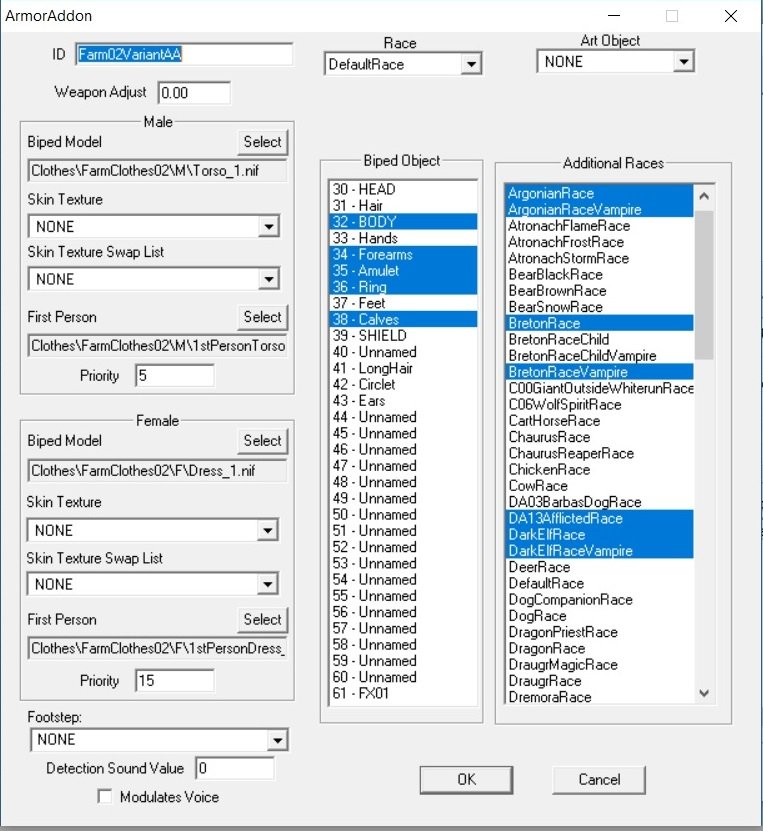Open the Male Skin Texture Swap List dropdown
763x831 pixels.
coord(154,279)
